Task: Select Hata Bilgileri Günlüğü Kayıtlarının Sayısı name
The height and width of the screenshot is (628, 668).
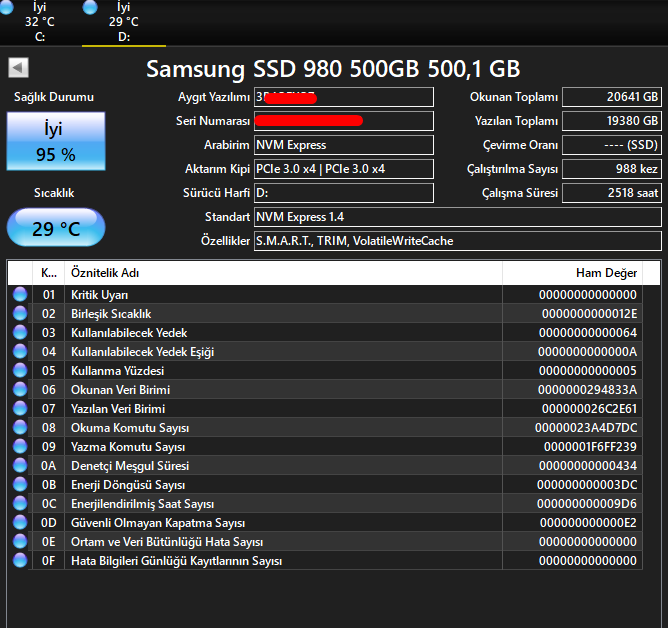Action: (176, 561)
